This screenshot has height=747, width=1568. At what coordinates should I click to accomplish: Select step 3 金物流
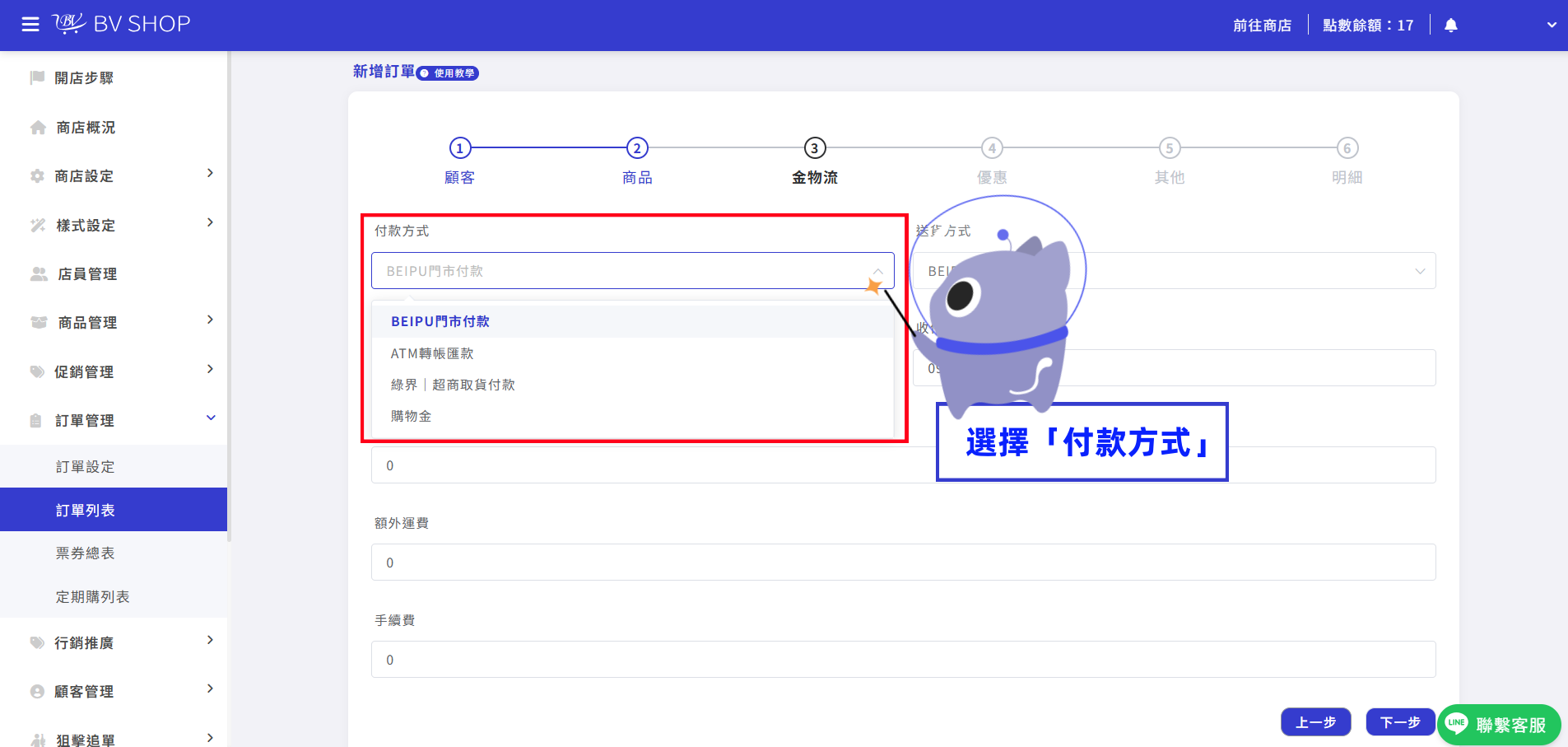click(815, 161)
